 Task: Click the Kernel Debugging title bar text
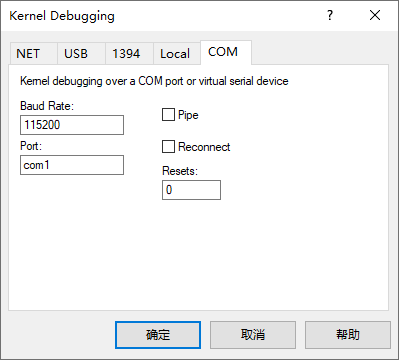coord(62,16)
